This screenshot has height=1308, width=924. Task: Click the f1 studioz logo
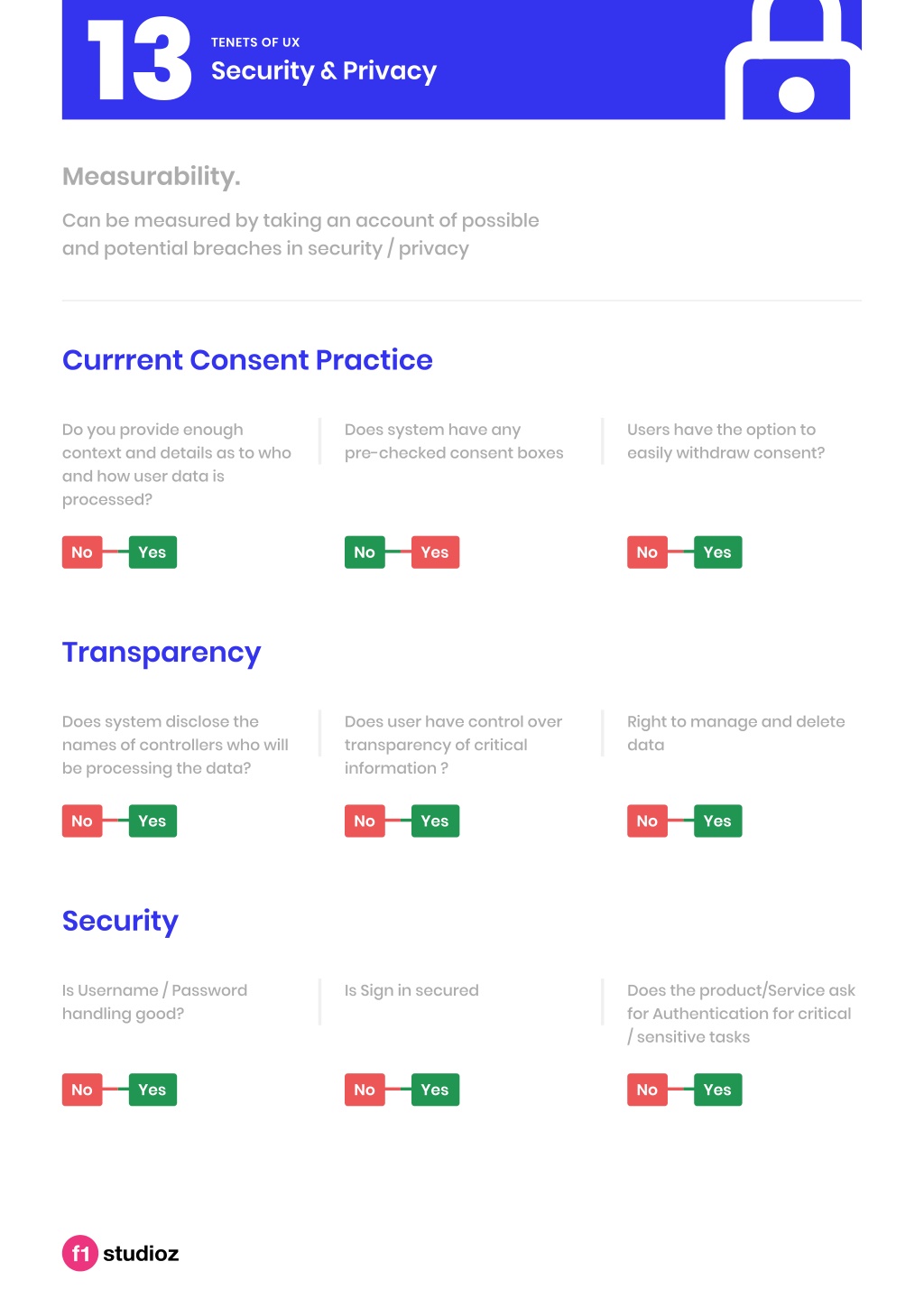pyautogui.click(x=120, y=1253)
